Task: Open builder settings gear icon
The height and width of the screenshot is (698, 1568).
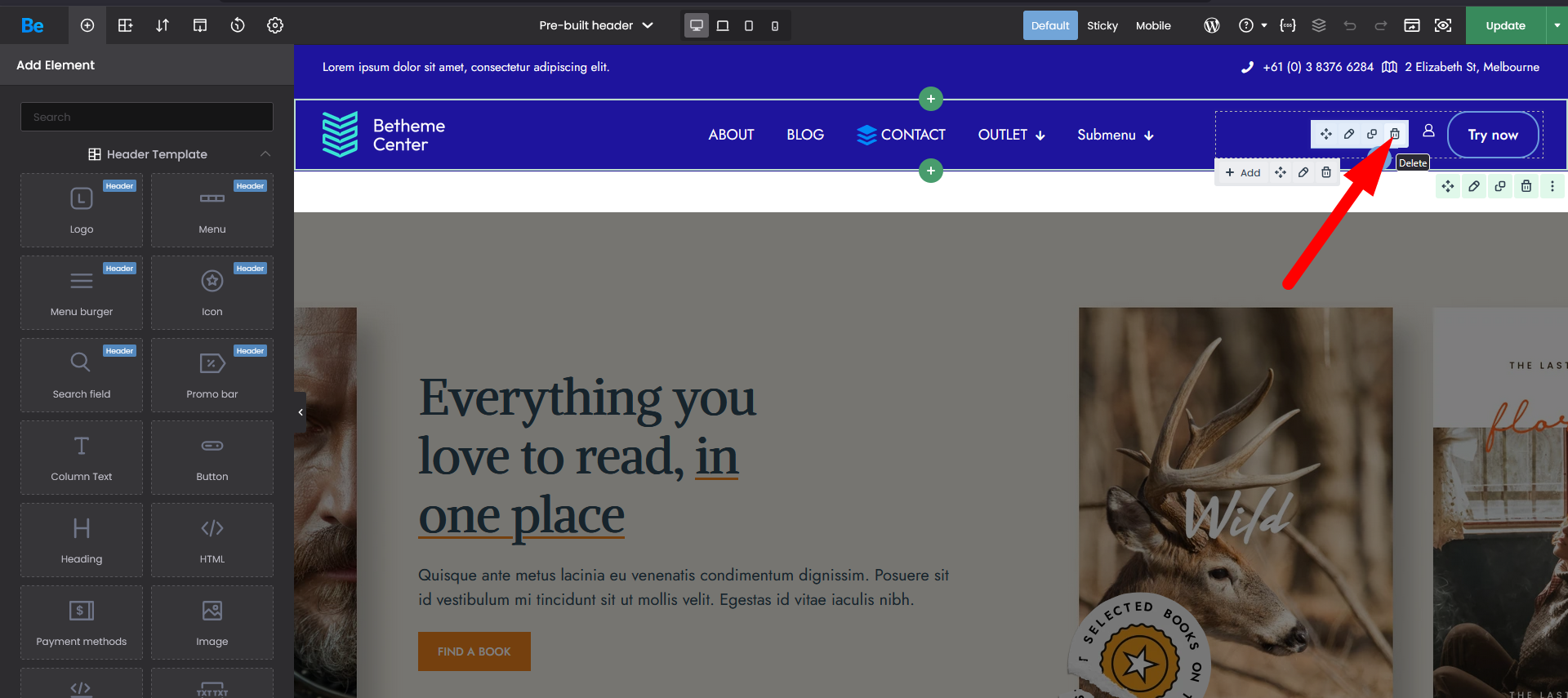Action: pos(275,25)
